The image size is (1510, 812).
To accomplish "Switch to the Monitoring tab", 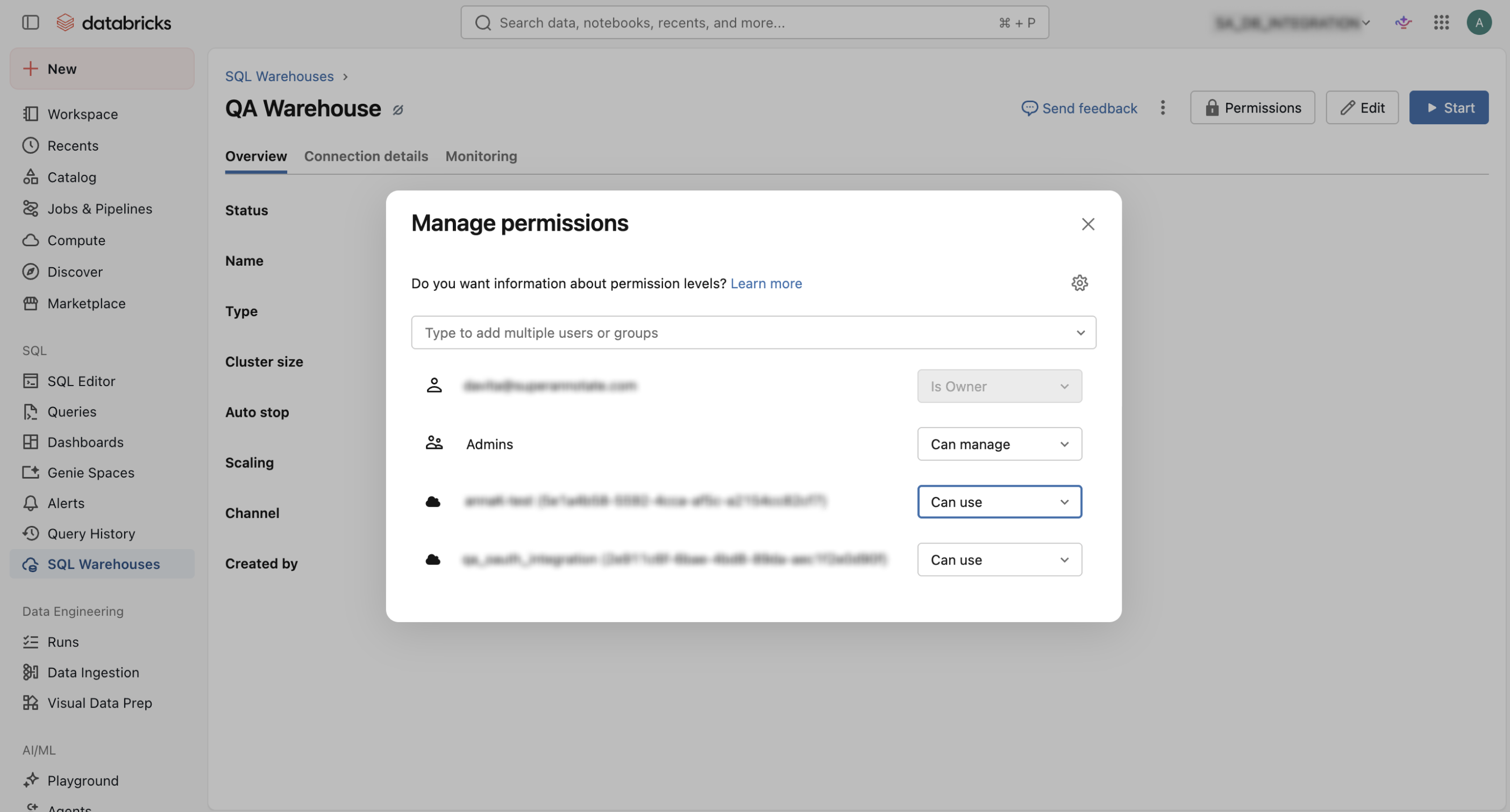I will [481, 156].
